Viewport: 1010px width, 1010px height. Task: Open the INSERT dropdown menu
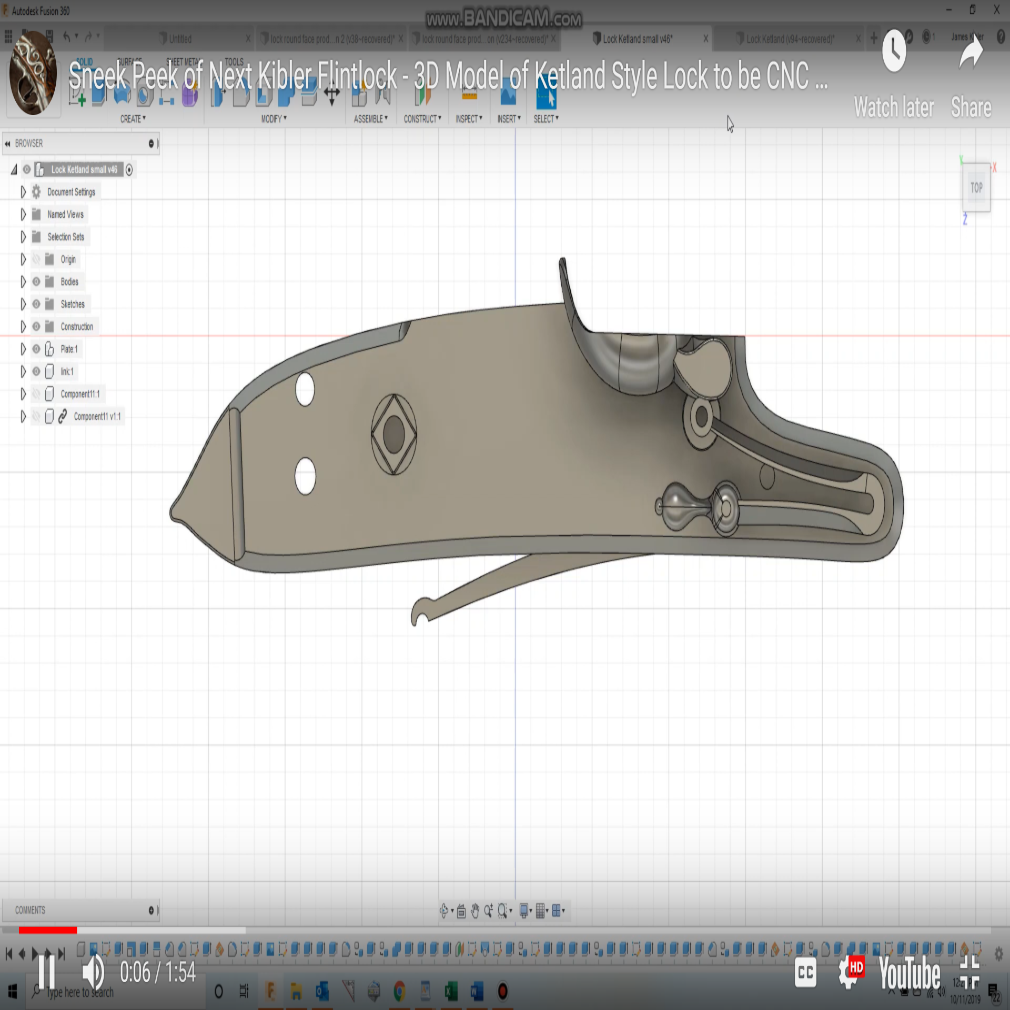[x=509, y=119]
